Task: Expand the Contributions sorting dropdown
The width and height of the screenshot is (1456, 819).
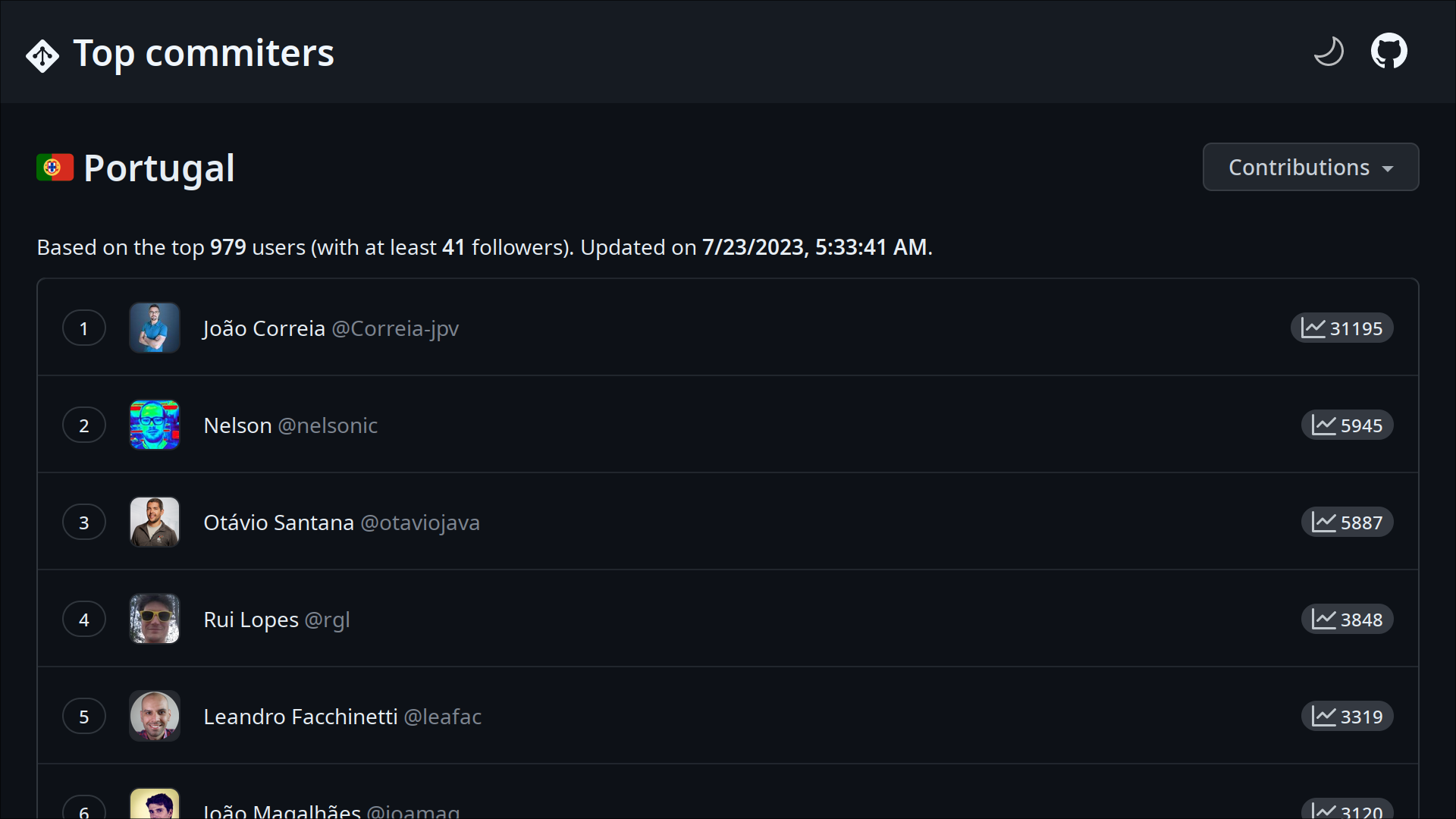Action: point(1310,167)
